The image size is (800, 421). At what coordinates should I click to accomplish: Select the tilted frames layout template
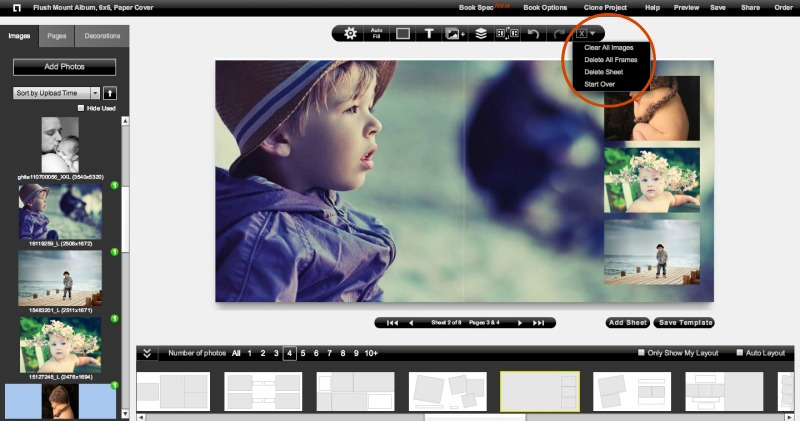[447, 391]
